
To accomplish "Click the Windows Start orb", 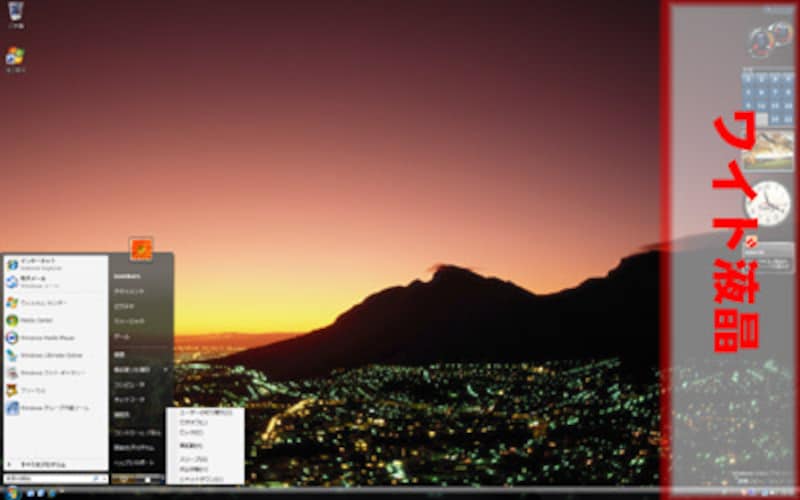I will pos(12,493).
